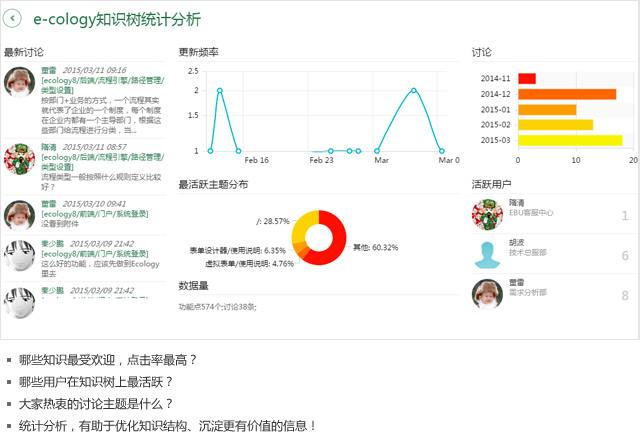Click 隋清's avatar in the active users list
640x440 pixels.
(x=488, y=214)
